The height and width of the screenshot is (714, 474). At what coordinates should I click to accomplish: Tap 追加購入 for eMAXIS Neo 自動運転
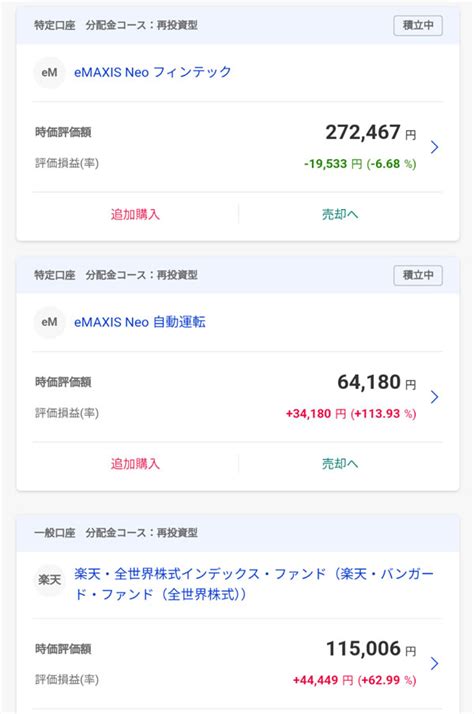[135, 464]
